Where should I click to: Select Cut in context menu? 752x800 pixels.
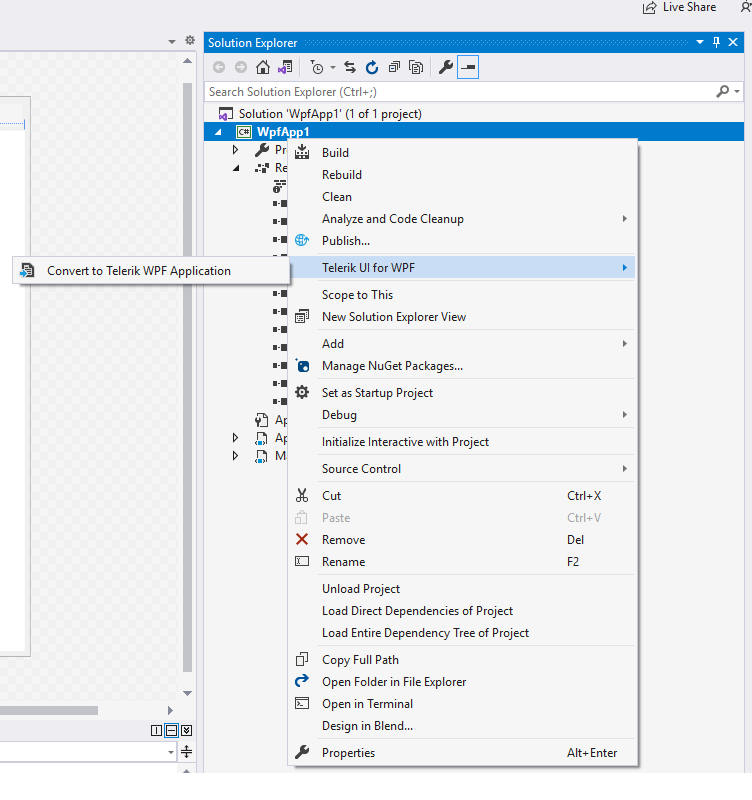[461, 495]
